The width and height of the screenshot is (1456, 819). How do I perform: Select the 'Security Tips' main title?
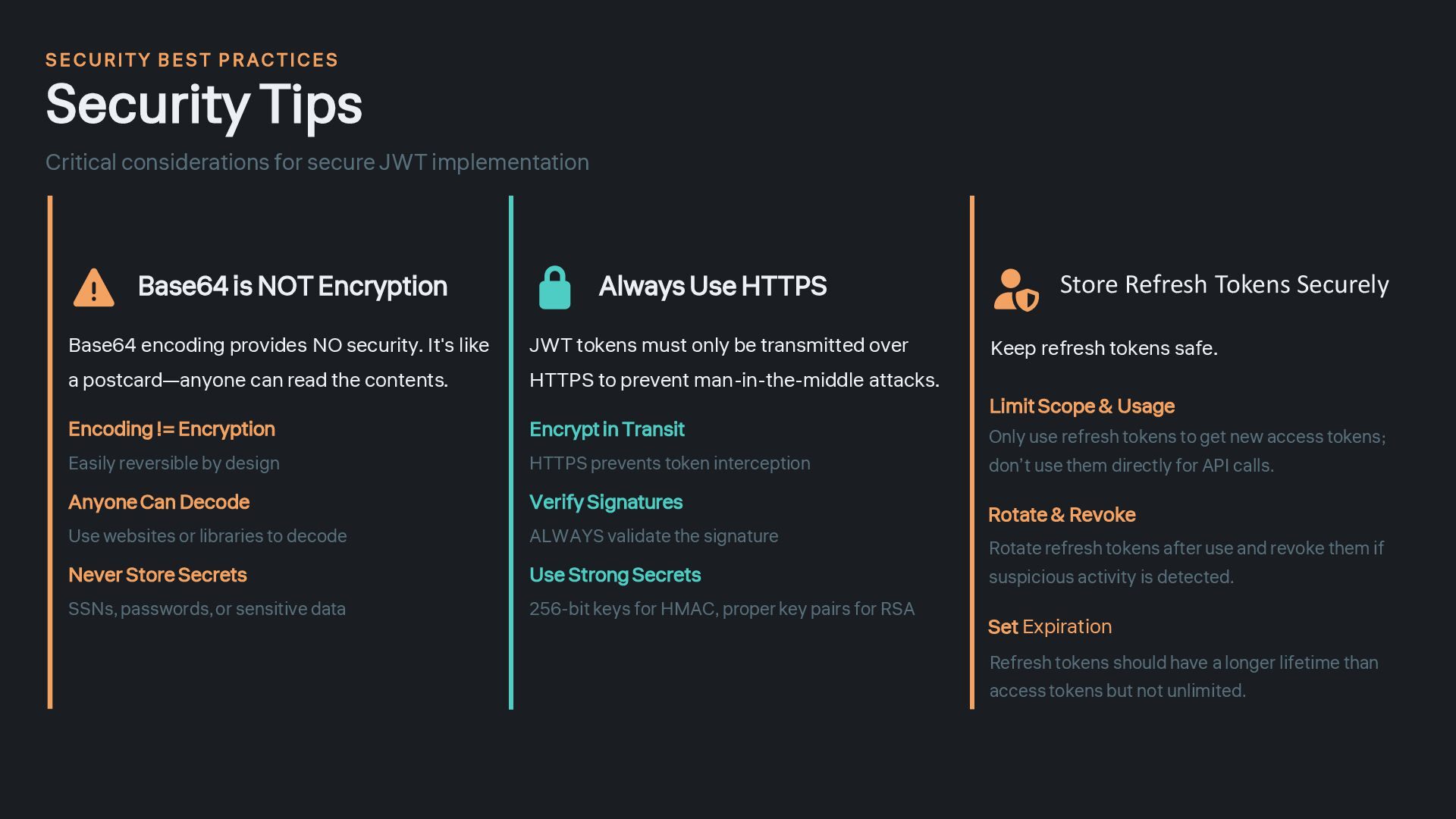click(x=204, y=105)
